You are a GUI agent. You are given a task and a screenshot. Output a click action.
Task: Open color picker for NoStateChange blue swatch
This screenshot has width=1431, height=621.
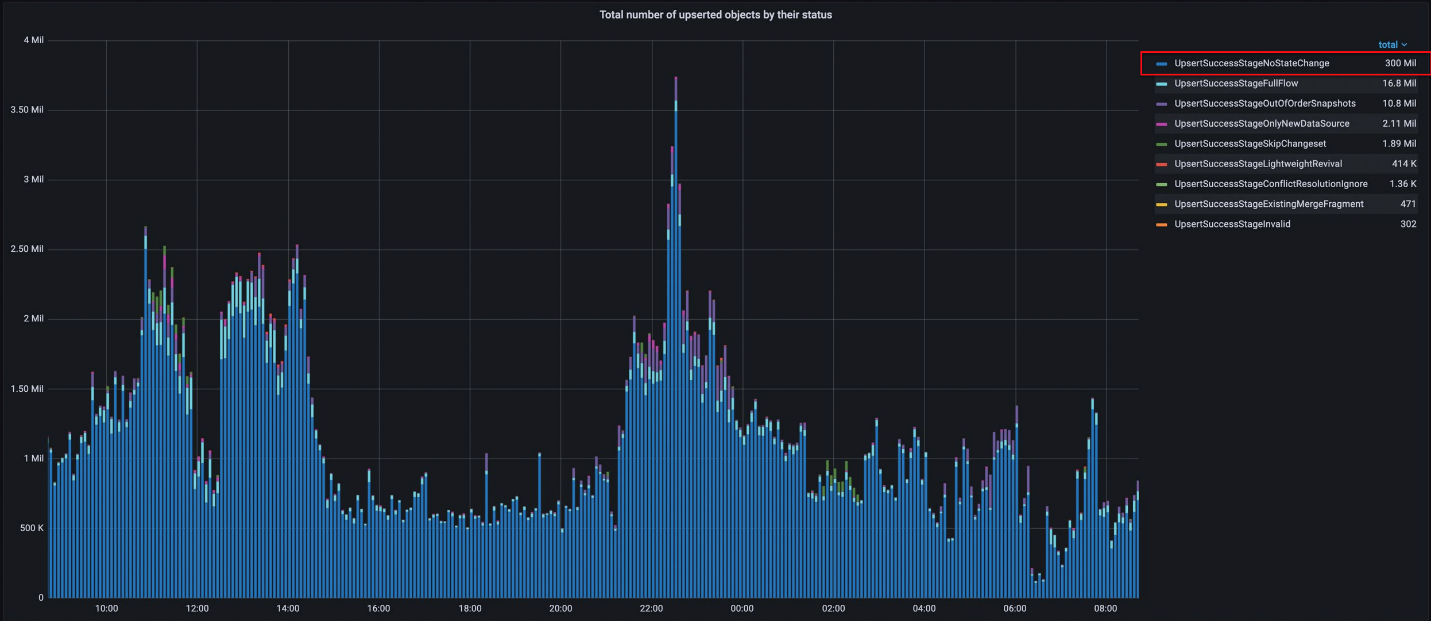(1161, 64)
